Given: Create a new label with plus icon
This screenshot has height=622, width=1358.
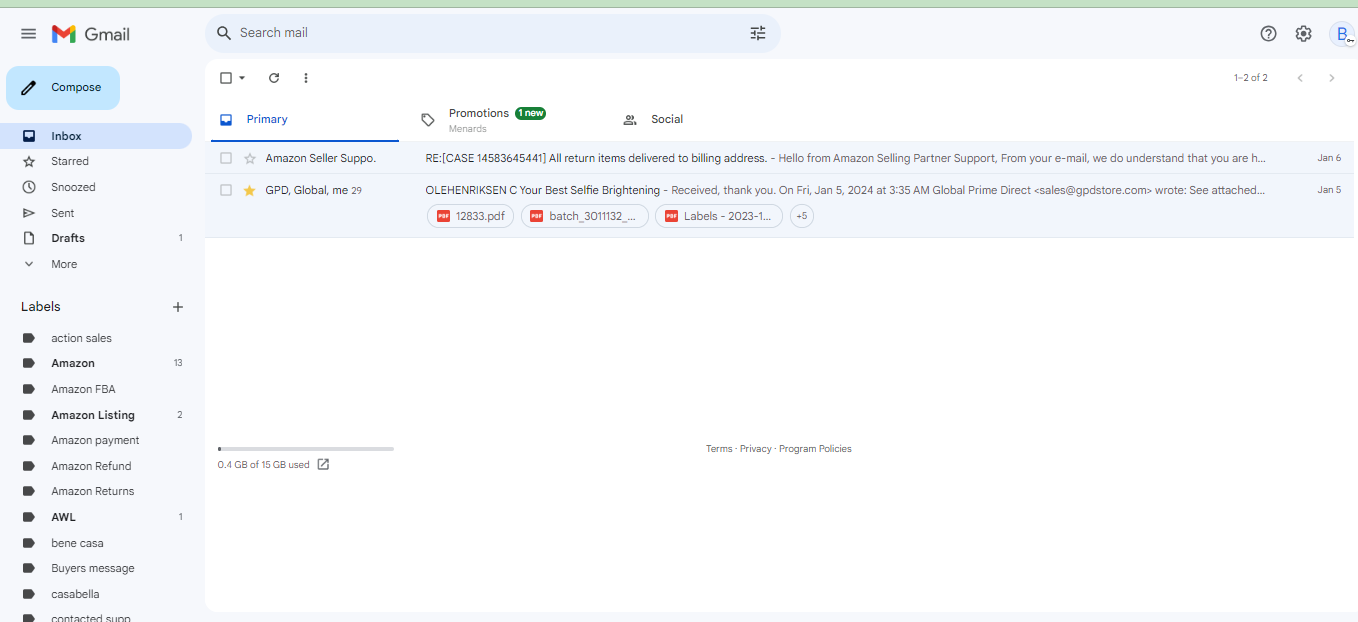Looking at the screenshot, I should tap(178, 307).
